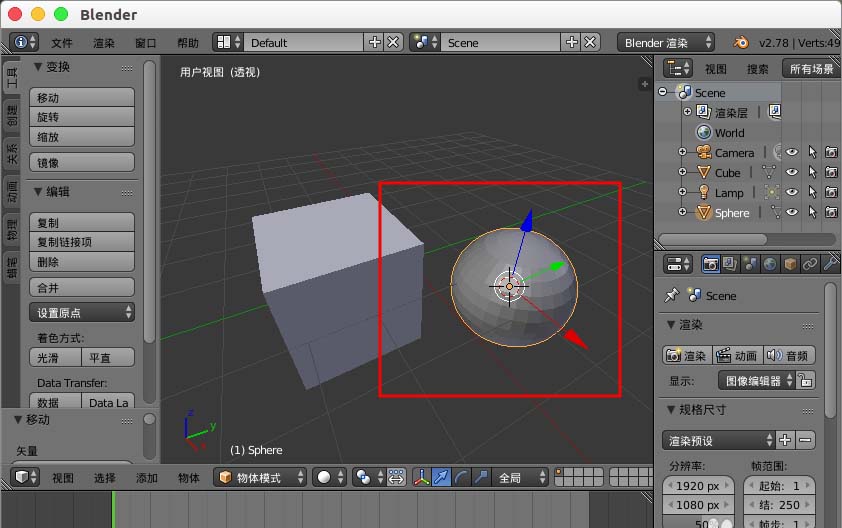
Task: Select the first visible layer square in header
Action: (x=560, y=472)
